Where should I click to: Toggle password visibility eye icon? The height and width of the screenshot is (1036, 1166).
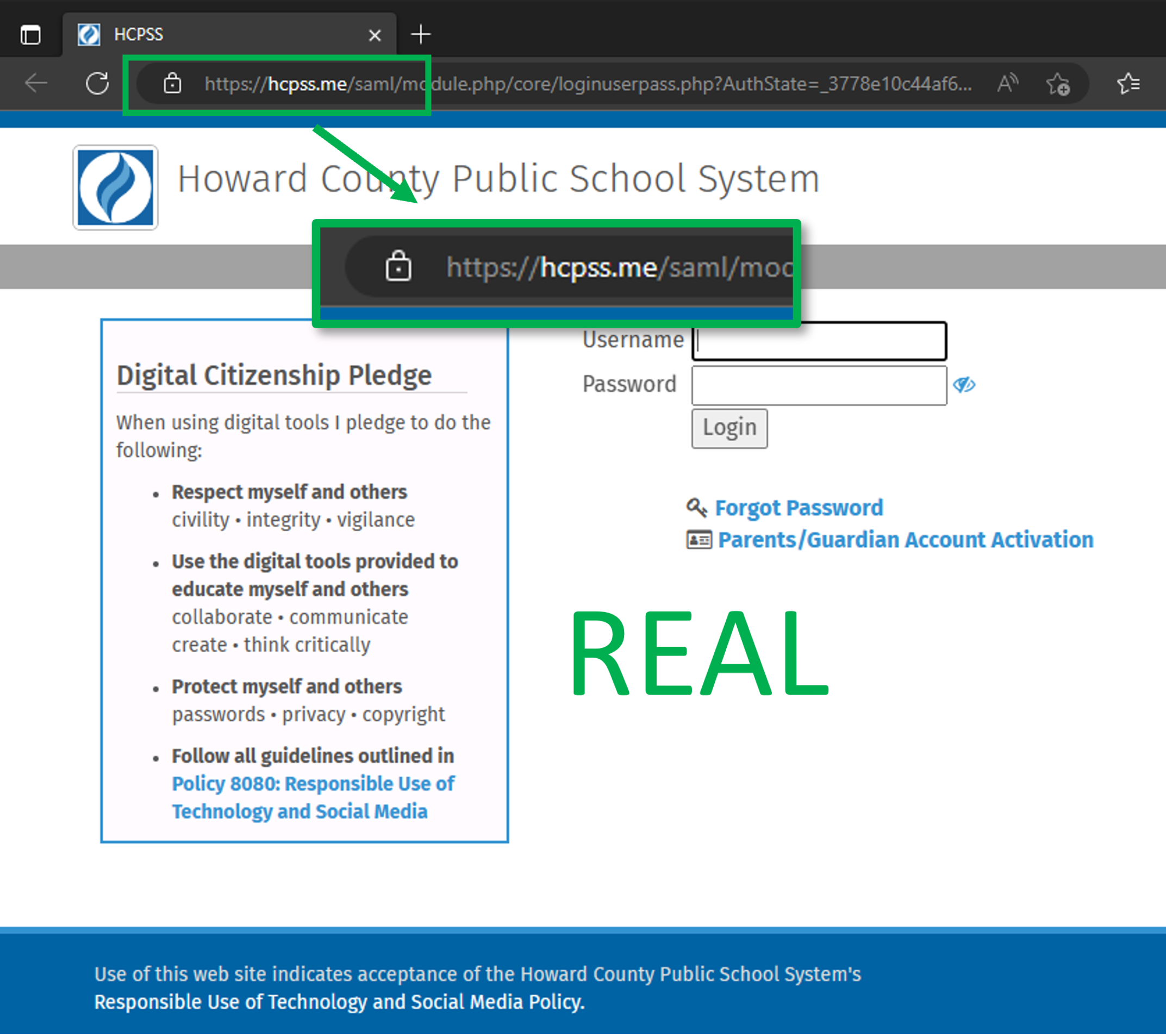[x=964, y=385]
